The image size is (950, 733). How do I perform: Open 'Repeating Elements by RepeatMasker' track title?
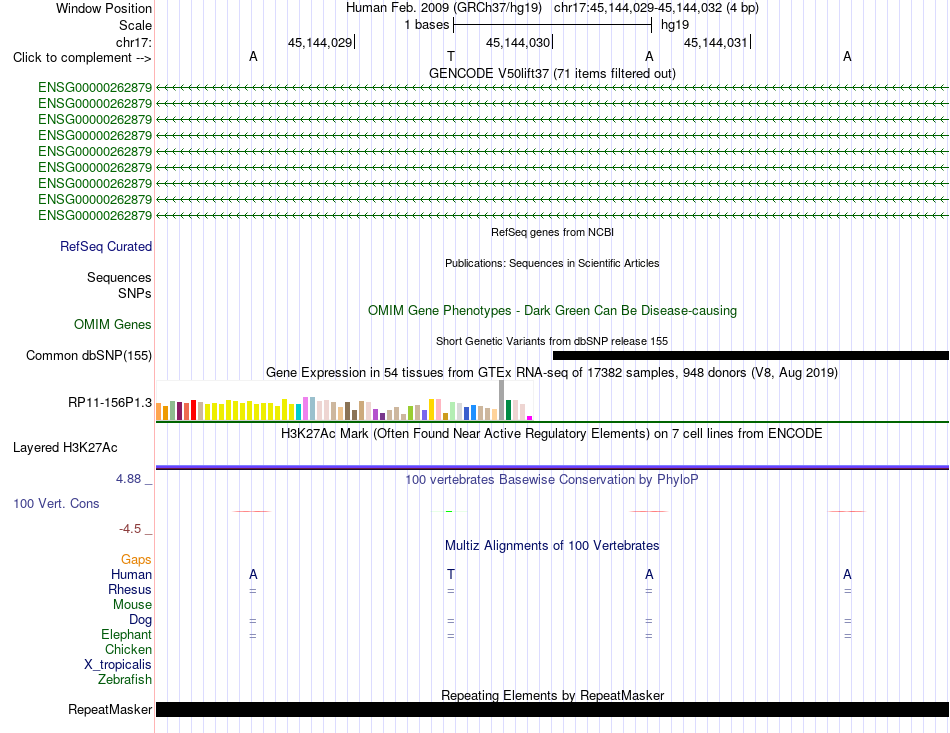pyautogui.click(x=552, y=695)
